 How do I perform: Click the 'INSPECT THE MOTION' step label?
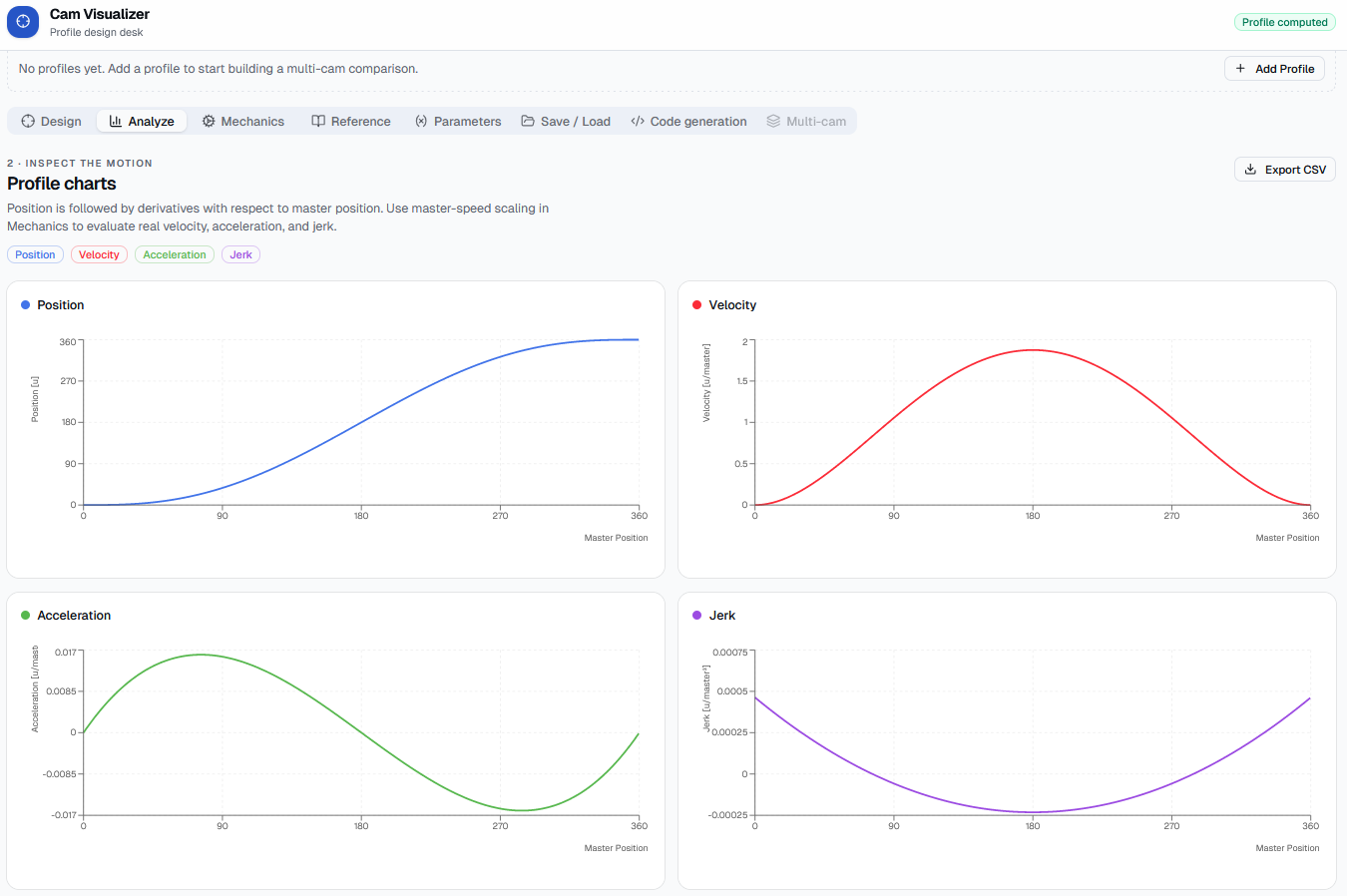(x=89, y=163)
